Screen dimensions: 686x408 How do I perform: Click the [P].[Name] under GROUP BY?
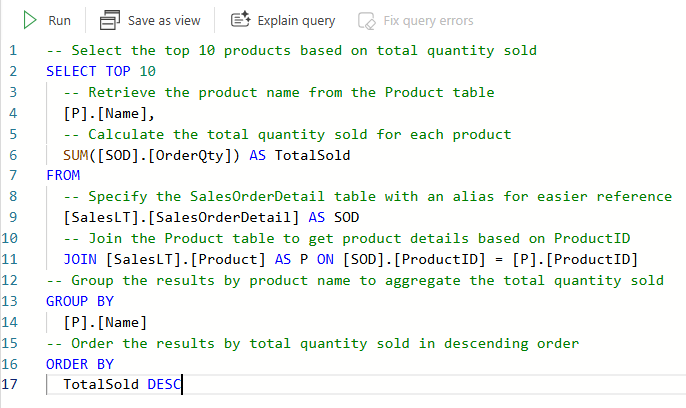click(105, 323)
